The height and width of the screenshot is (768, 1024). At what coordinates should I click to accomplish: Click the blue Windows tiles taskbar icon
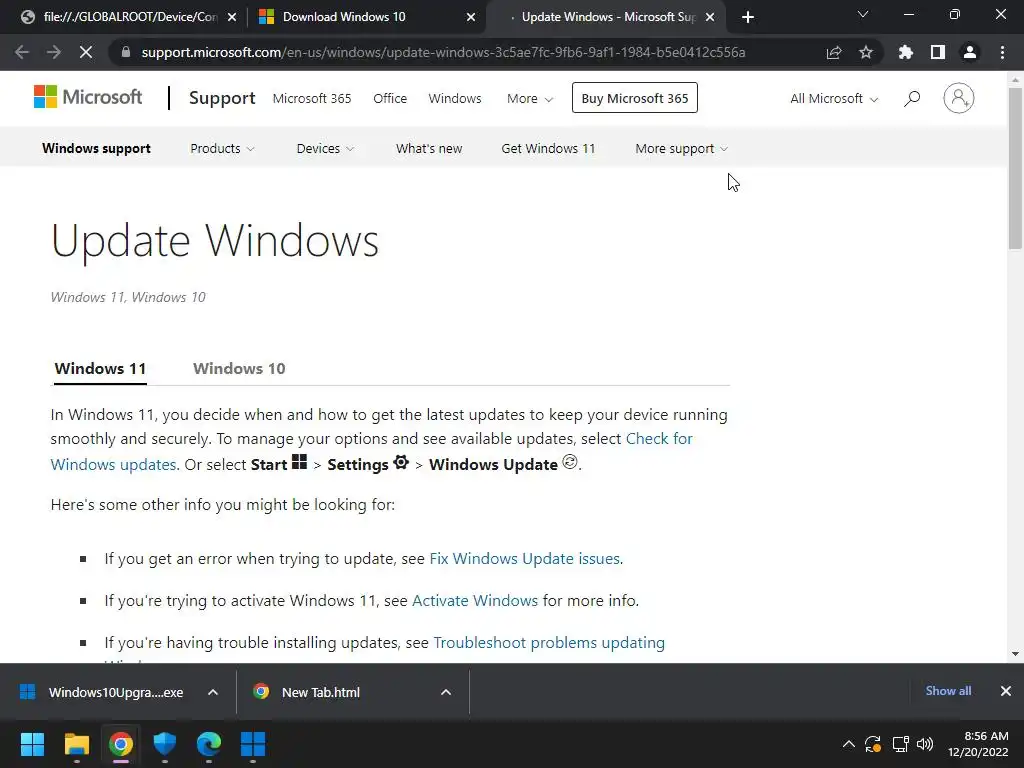pyautogui.click(x=253, y=744)
